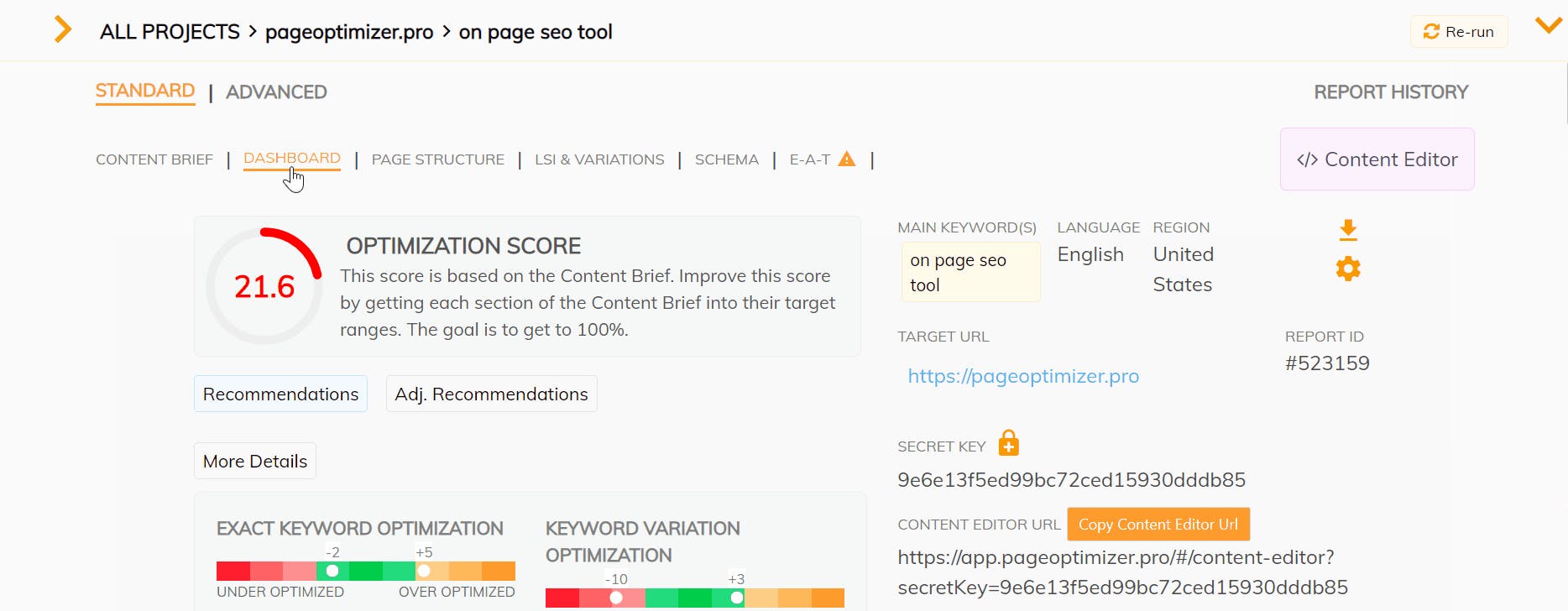Switch to the ADVANCED view
Image resolution: width=1568 pixels, height=611 pixels.
276,92
